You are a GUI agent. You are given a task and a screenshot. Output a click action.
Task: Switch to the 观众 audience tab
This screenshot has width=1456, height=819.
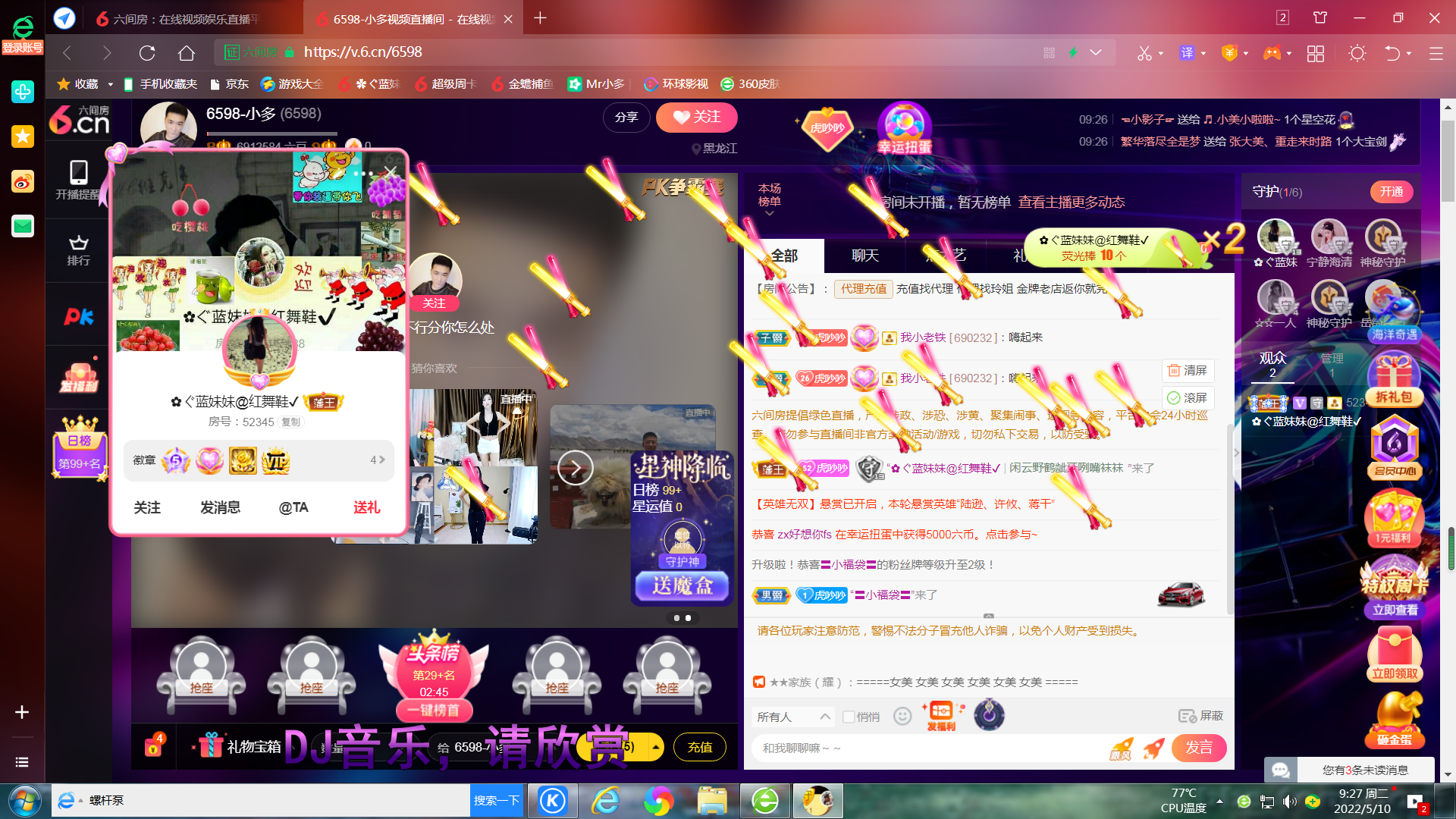[1272, 363]
